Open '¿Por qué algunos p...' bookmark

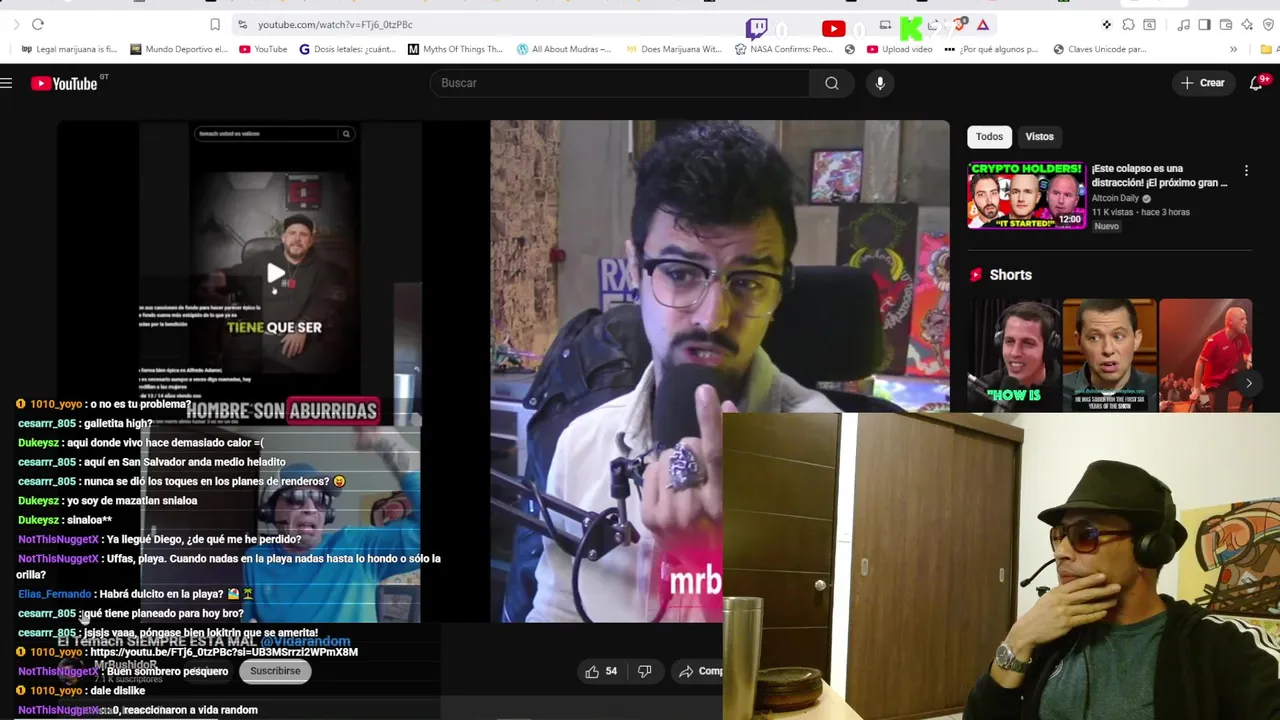pyautogui.click(x=991, y=49)
